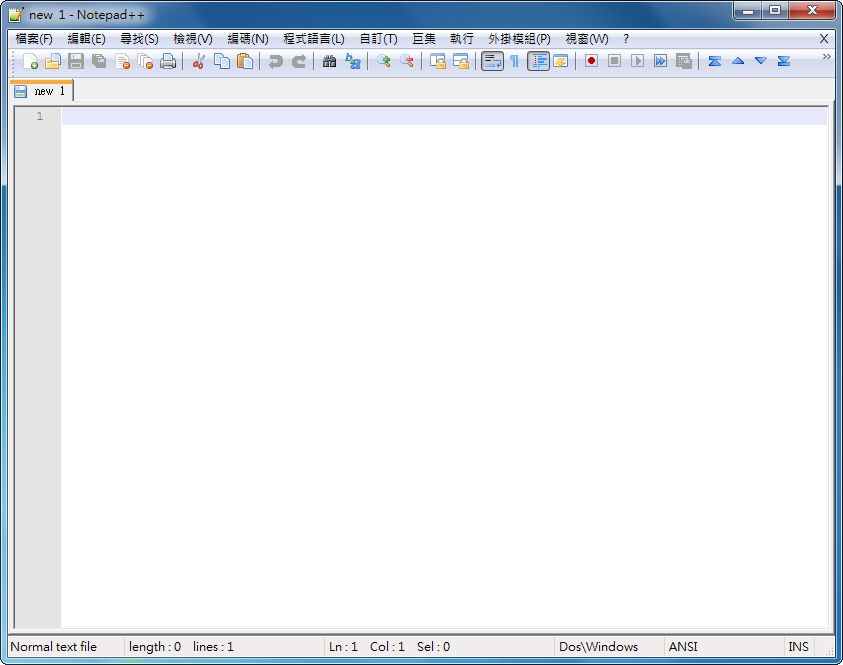The height and width of the screenshot is (665, 843).
Task: Open the 檔案(F) menu
Action: (34, 39)
